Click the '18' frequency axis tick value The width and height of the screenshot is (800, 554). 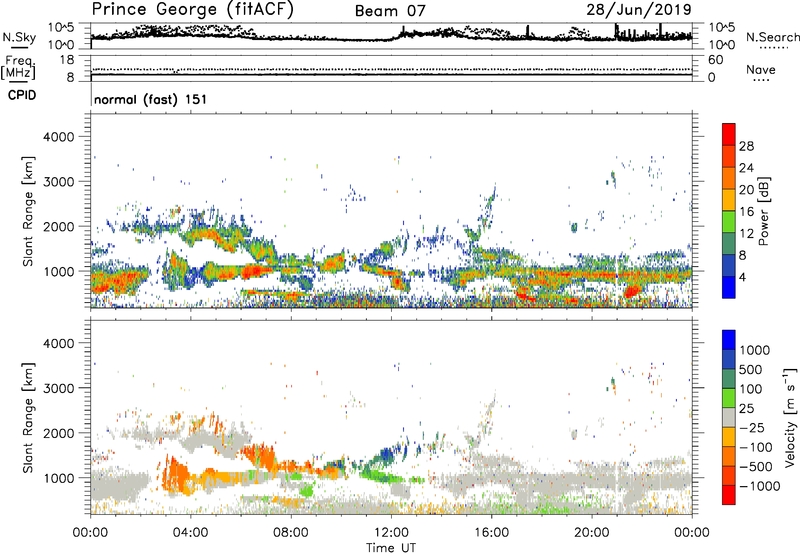pos(66,60)
